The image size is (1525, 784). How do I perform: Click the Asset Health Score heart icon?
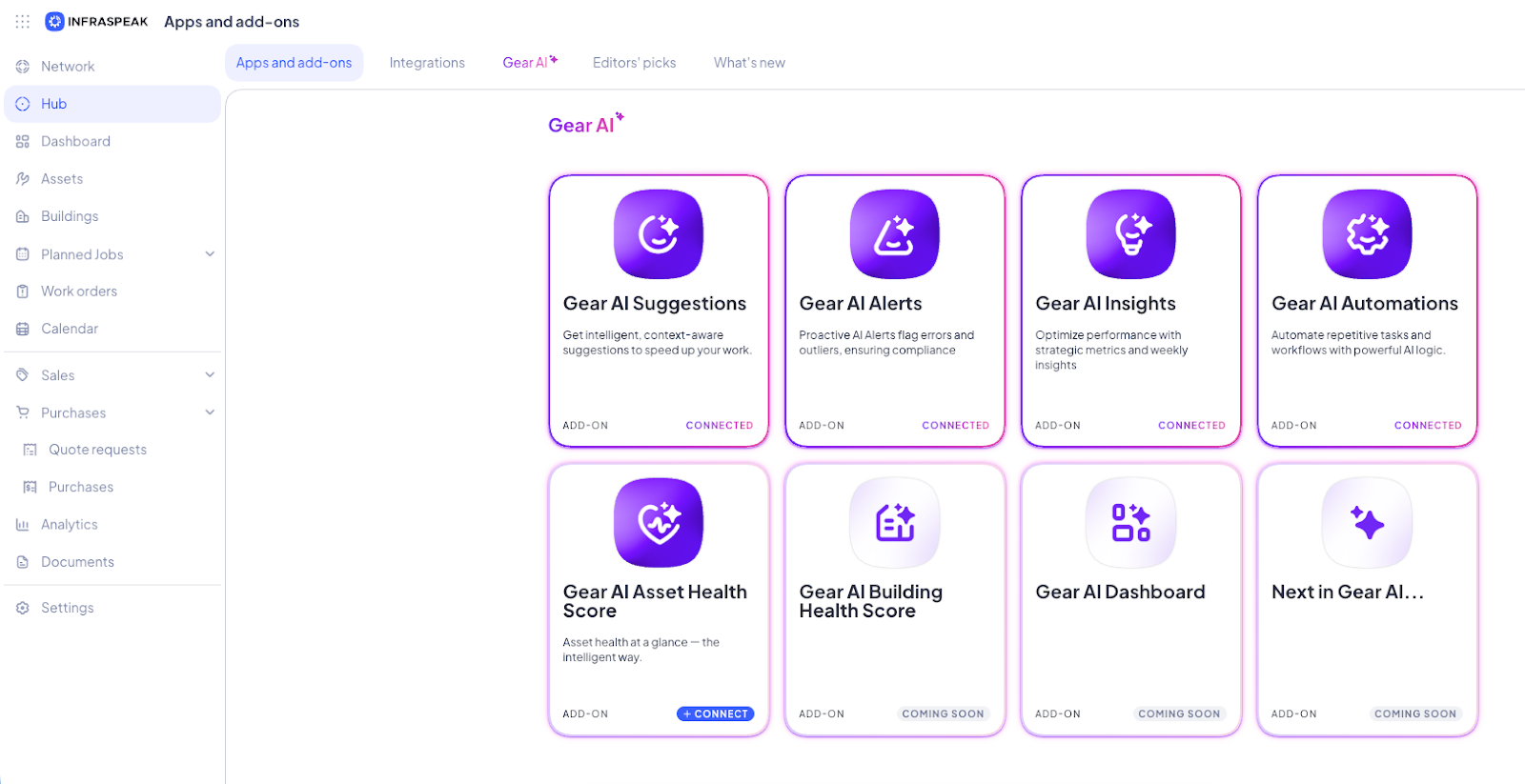pyautogui.click(x=659, y=523)
